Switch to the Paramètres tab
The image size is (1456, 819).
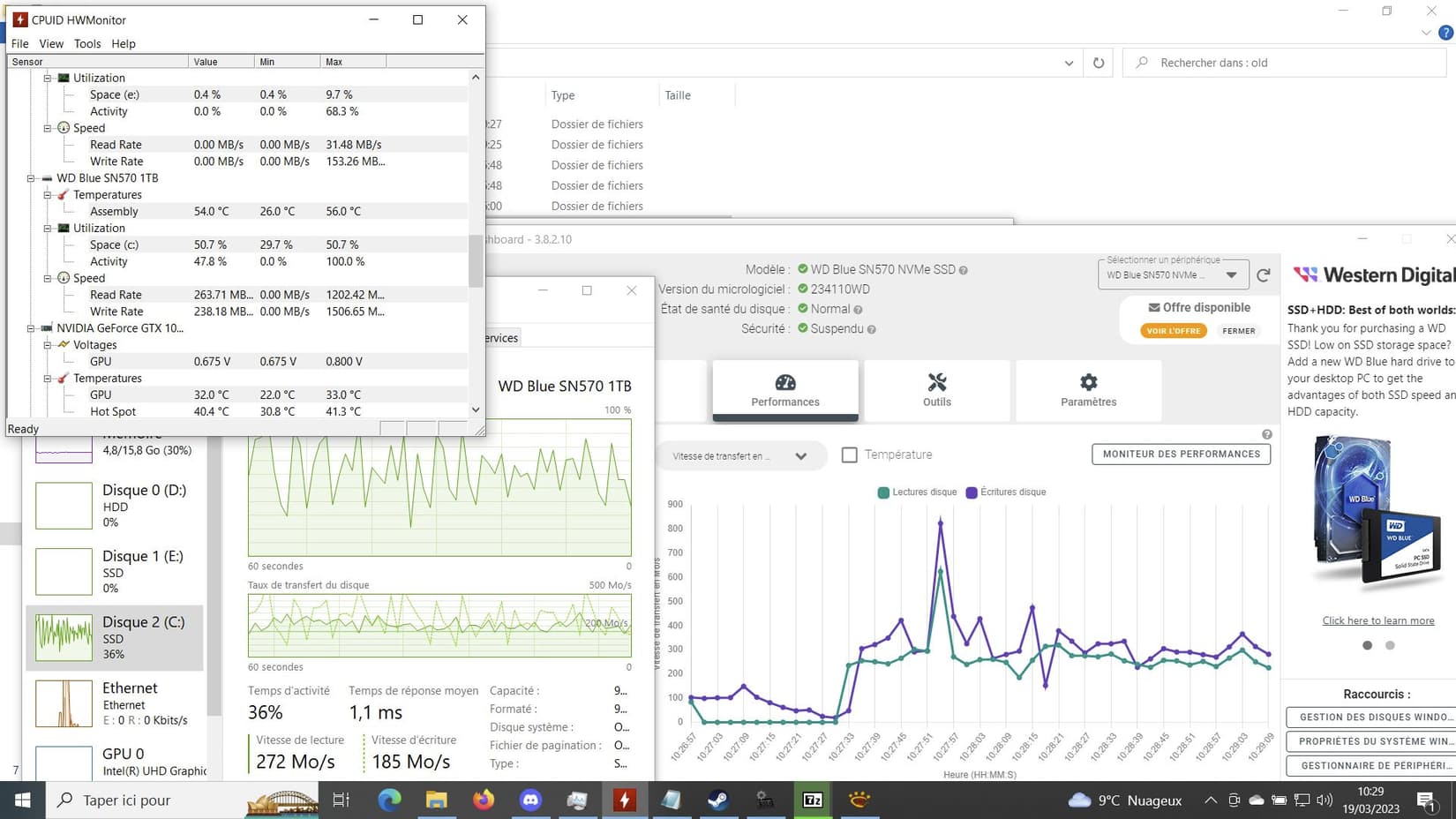tap(1089, 390)
